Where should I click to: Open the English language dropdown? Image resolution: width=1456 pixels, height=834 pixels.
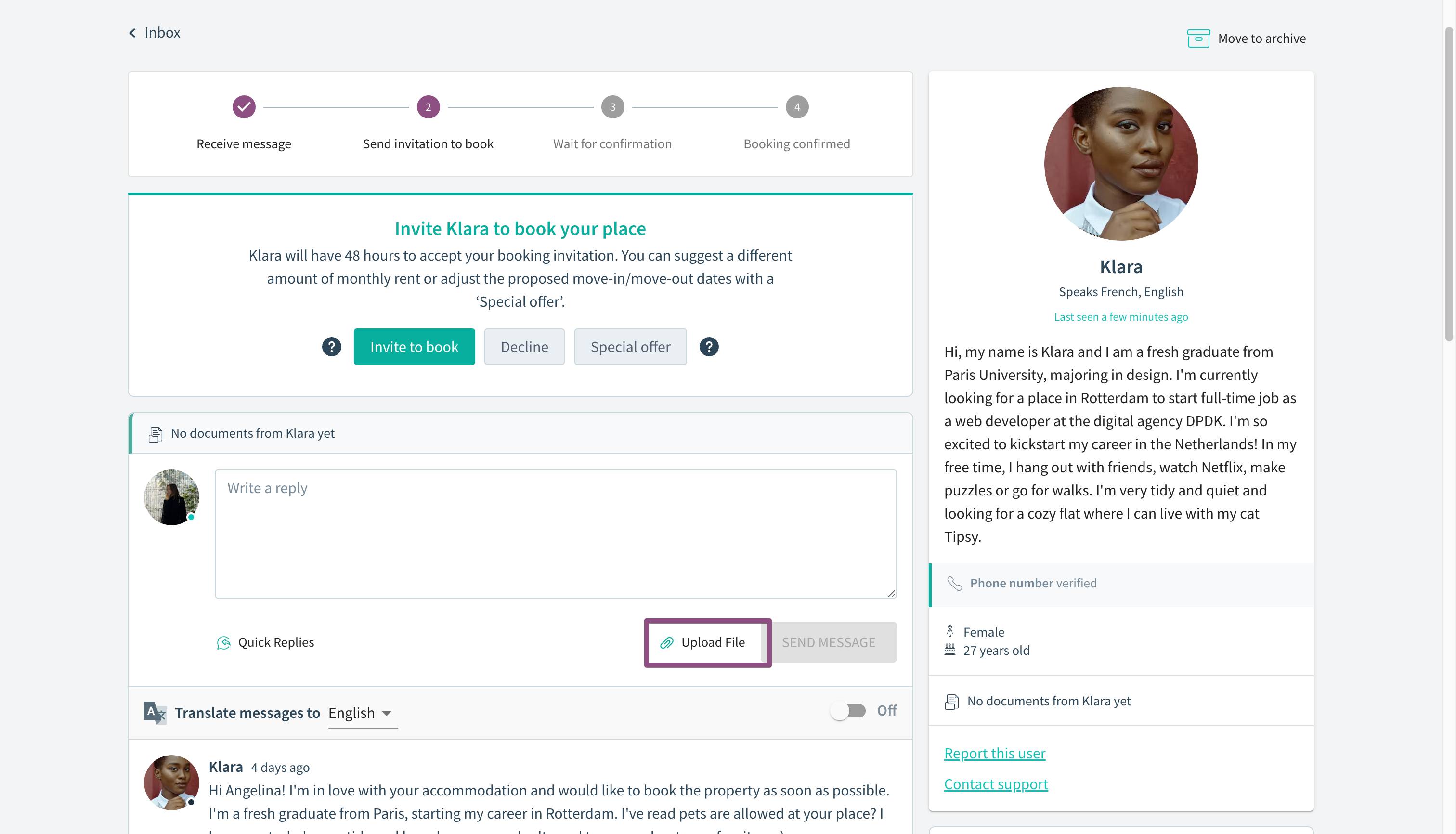pyautogui.click(x=362, y=713)
